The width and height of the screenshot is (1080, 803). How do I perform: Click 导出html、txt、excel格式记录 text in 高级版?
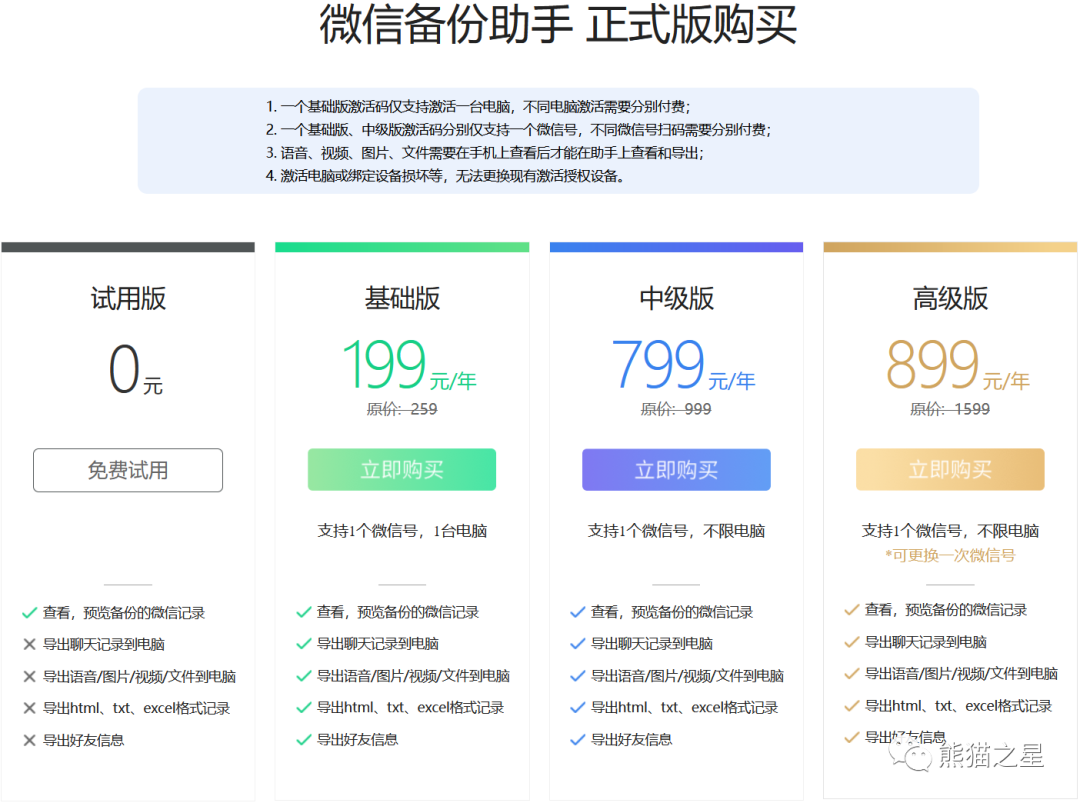click(959, 706)
